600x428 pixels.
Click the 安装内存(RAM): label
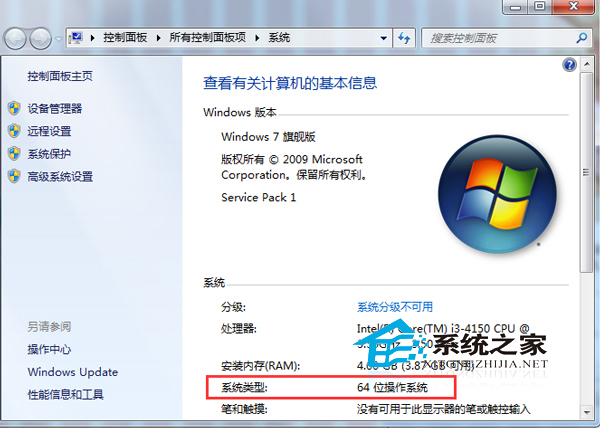tap(261, 366)
